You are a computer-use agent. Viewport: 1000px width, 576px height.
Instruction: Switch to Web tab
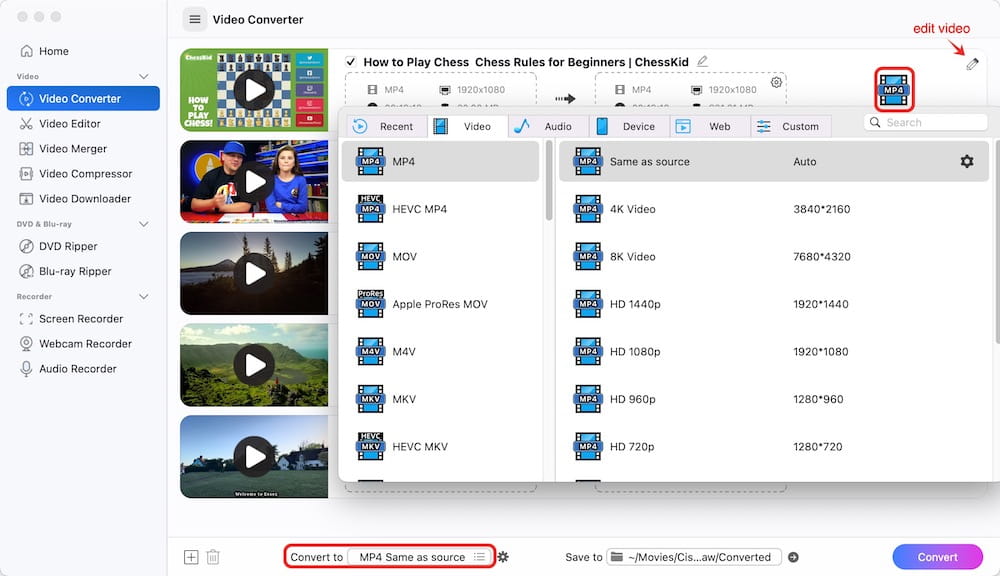(x=710, y=126)
